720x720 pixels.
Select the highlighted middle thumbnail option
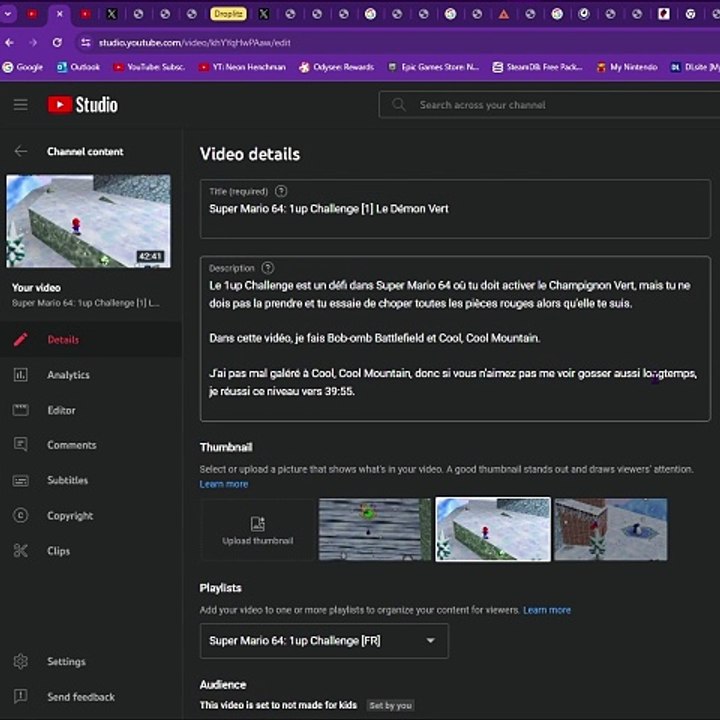point(493,529)
